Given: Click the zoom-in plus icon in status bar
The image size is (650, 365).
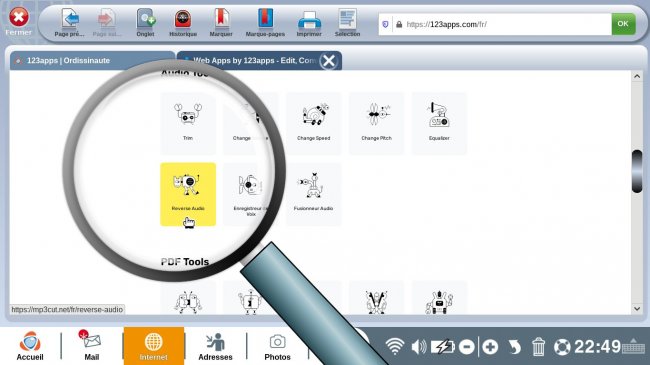Looking at the screenshot, I should 490,346.
